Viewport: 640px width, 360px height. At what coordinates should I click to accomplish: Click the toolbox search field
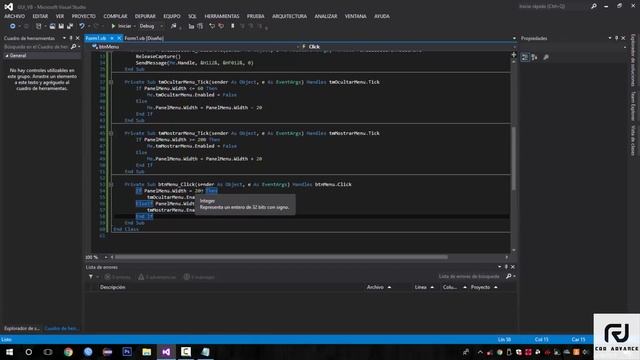click(36, 47)
